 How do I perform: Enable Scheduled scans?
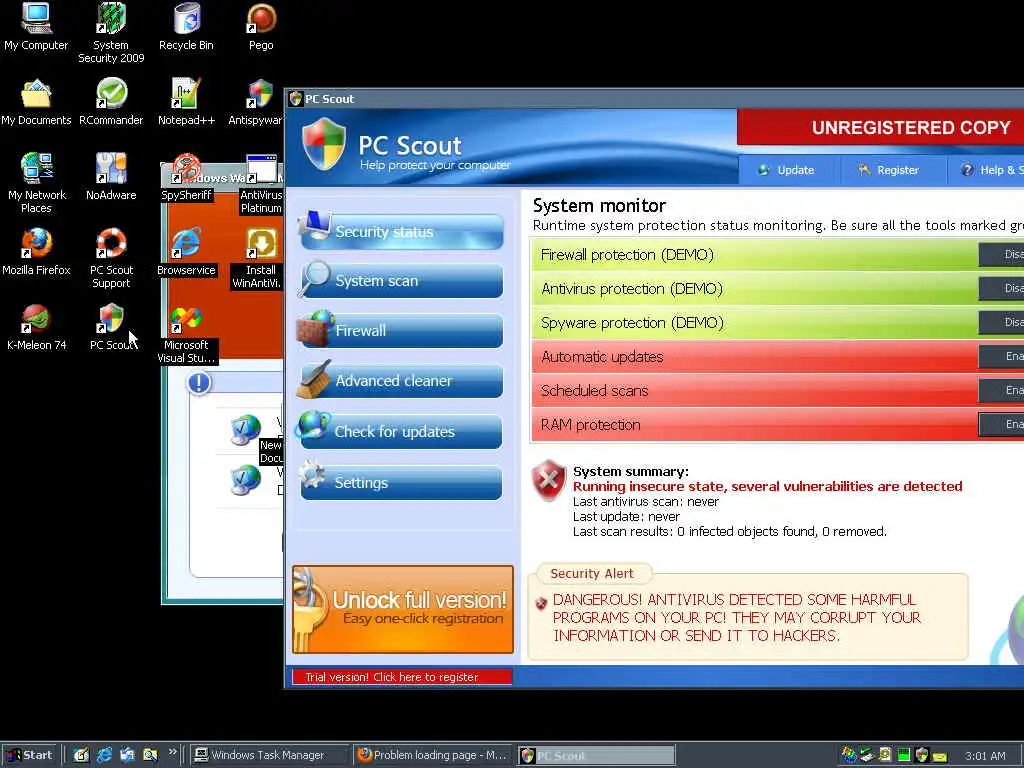[1001, 391]
